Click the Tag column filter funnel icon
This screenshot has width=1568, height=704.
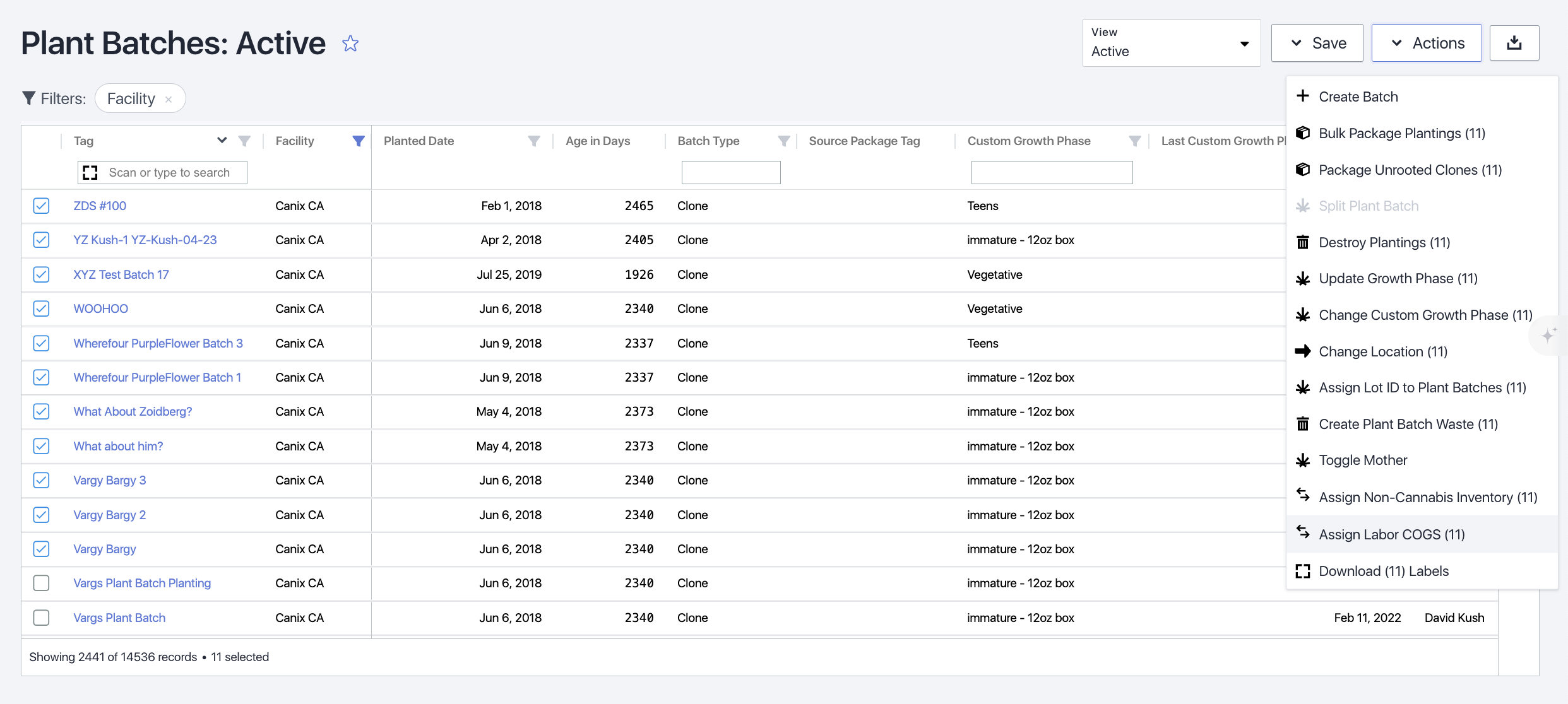(x=244, y=141)
